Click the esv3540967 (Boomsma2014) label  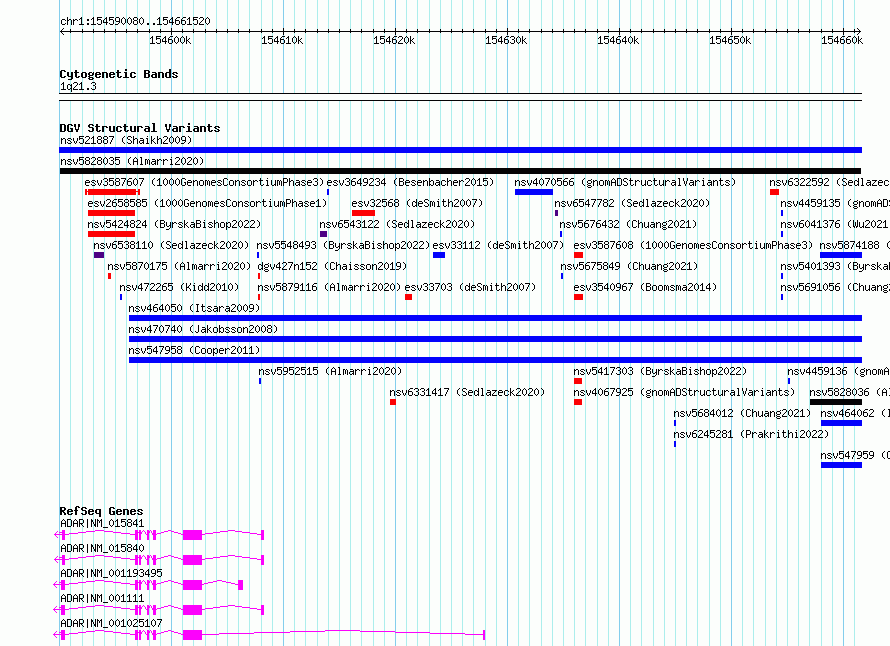point(645,287)
